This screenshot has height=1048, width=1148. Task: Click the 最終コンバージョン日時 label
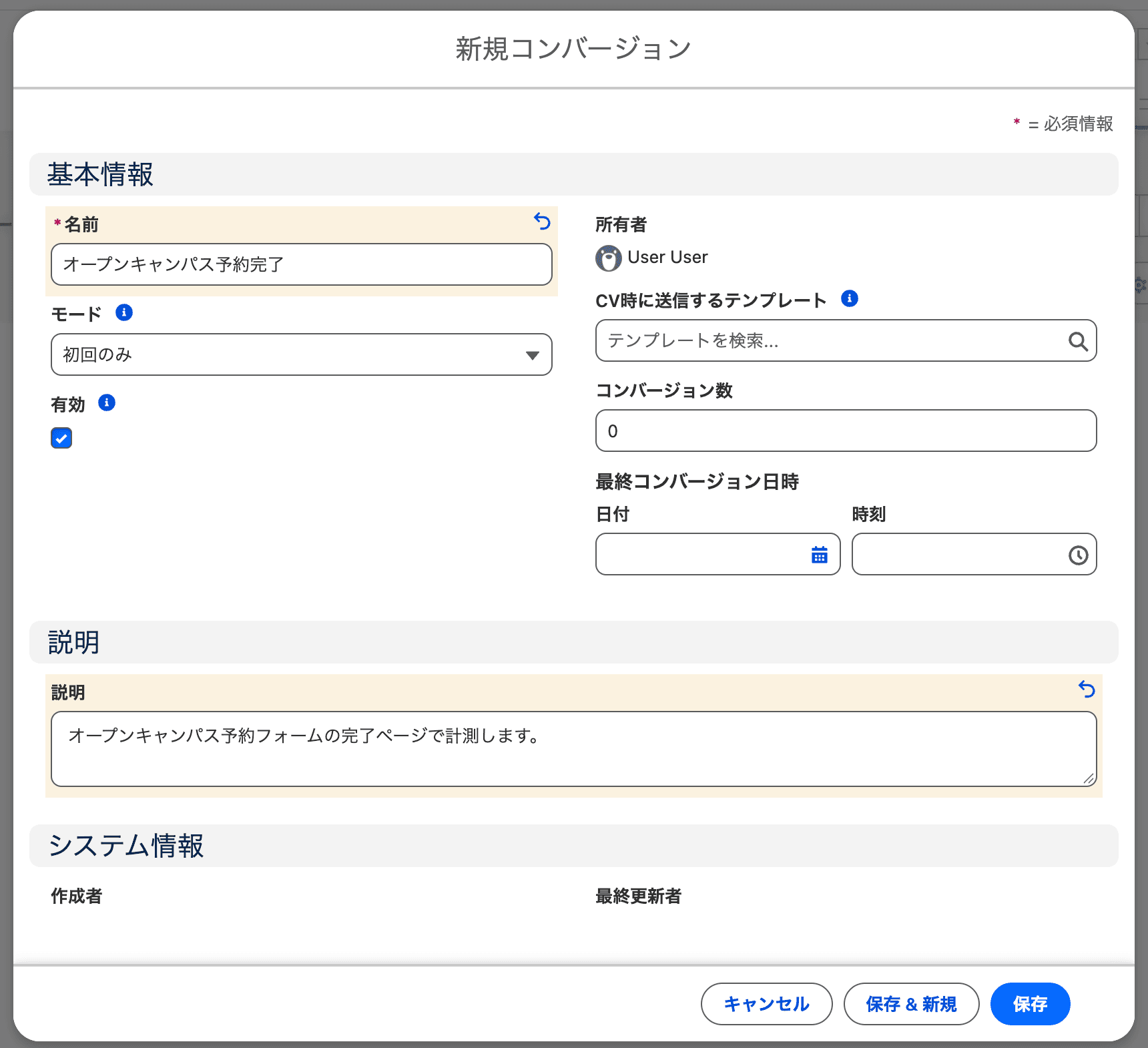coord(697,481)
